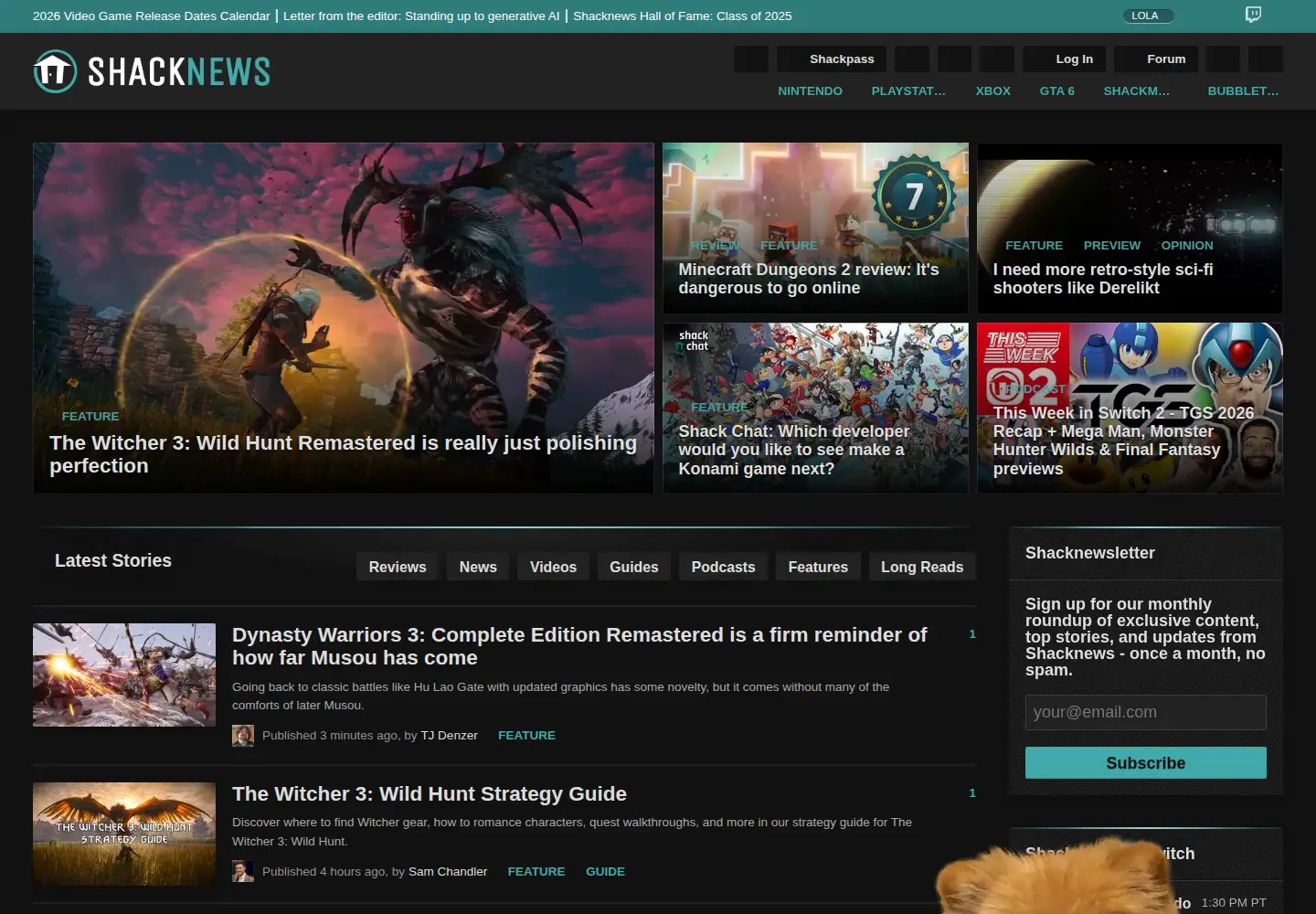
Task: Go to the XBOX section
Action: 992,91
